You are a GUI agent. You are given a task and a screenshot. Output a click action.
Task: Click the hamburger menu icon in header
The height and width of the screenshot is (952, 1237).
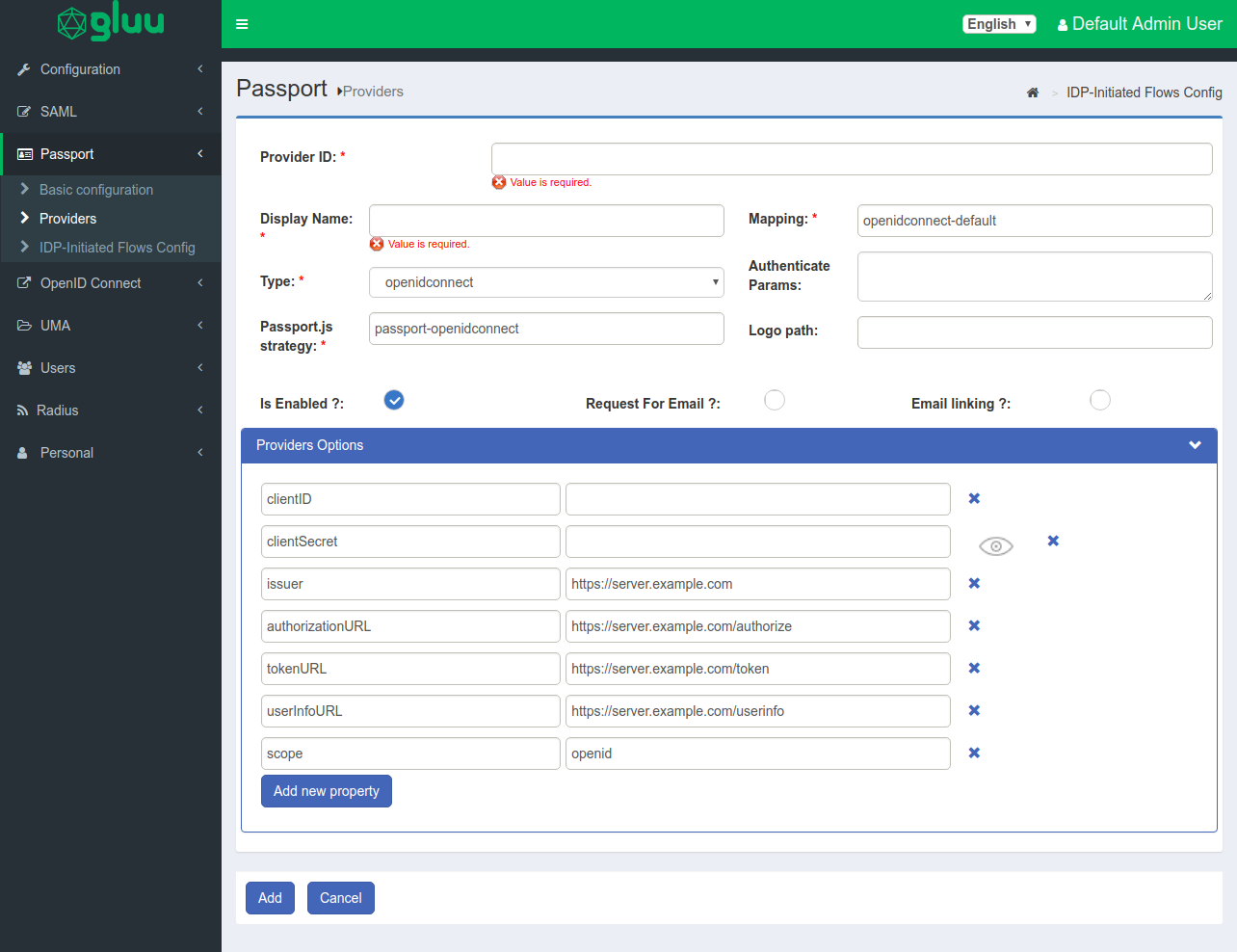(x=242, y=24)
